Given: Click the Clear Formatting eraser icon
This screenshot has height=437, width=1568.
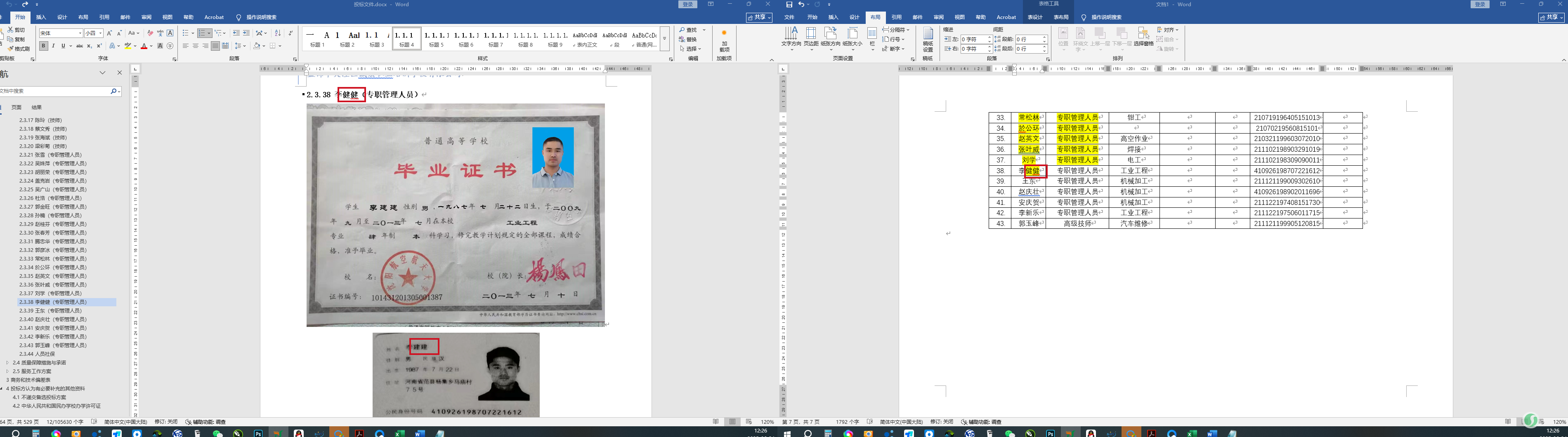Looking at the screenshot, I should pyautogui.click(x=150, y=33).
